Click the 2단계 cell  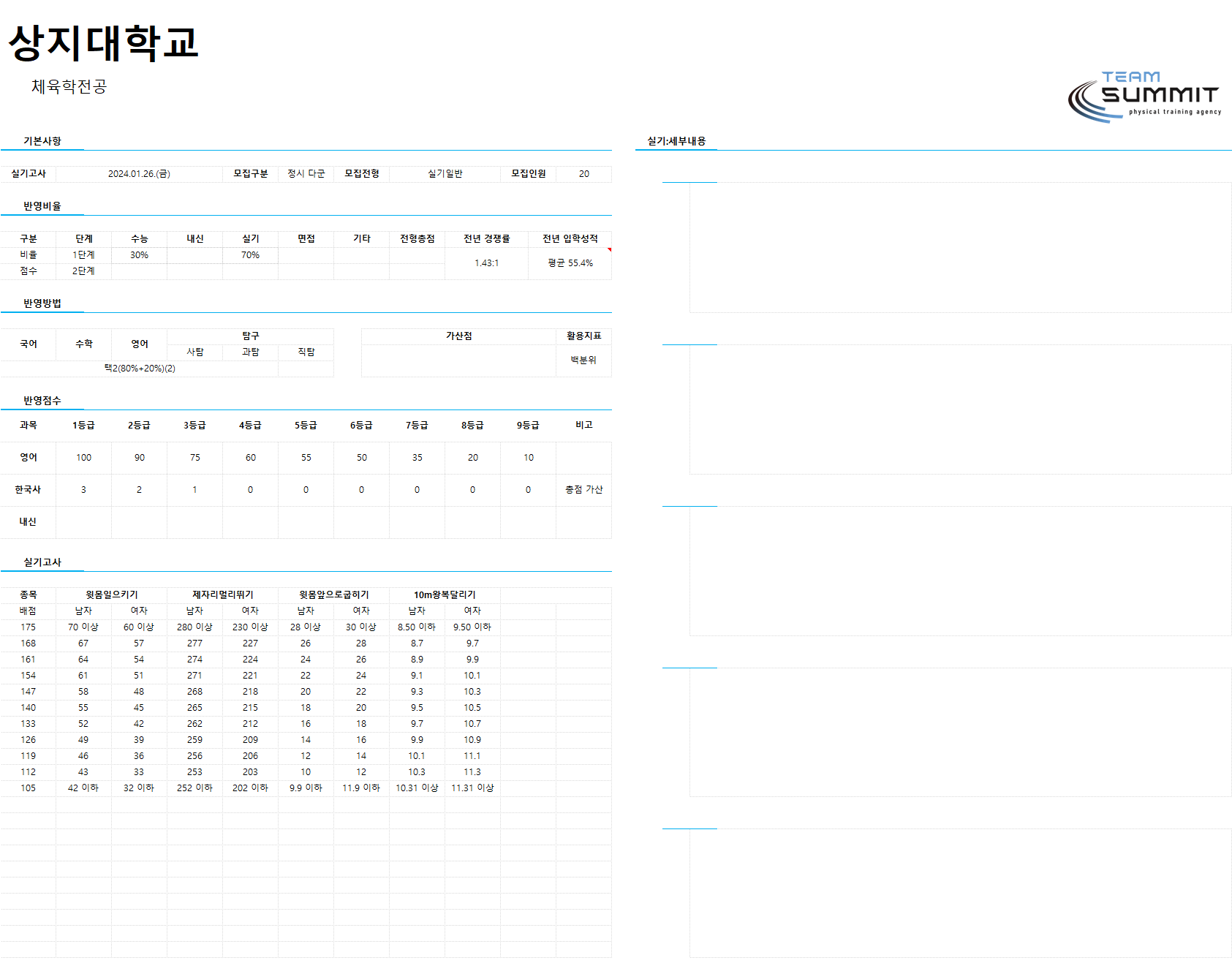[x=84, y=271]
